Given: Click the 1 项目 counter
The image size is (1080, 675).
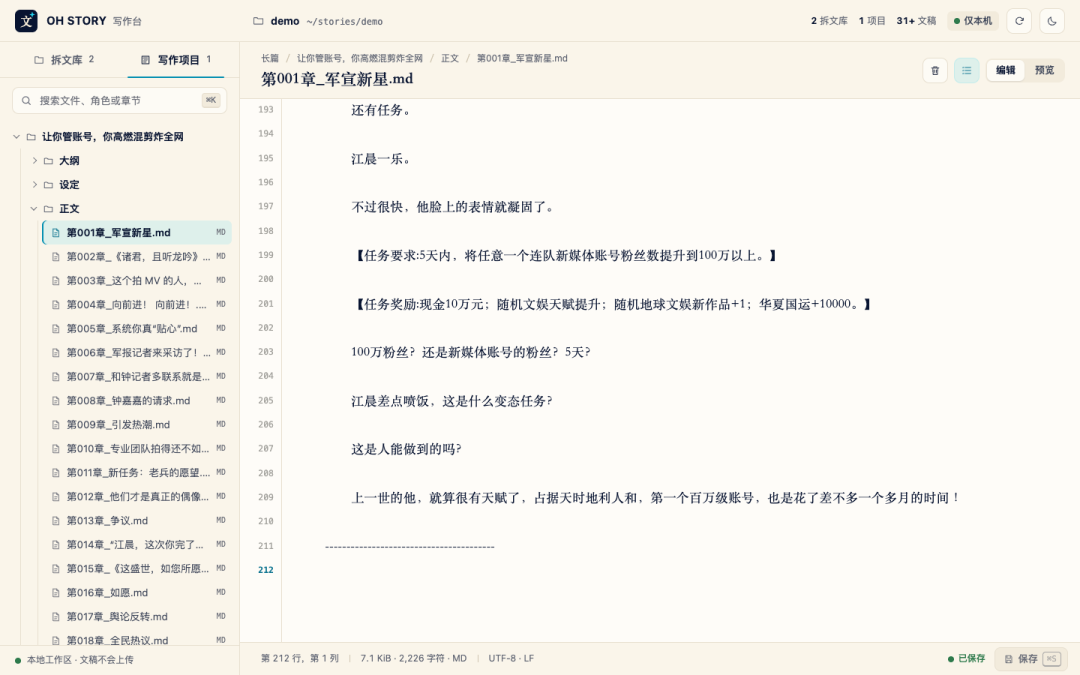Looking at the screenshot, I should click(x=872, y=21).
